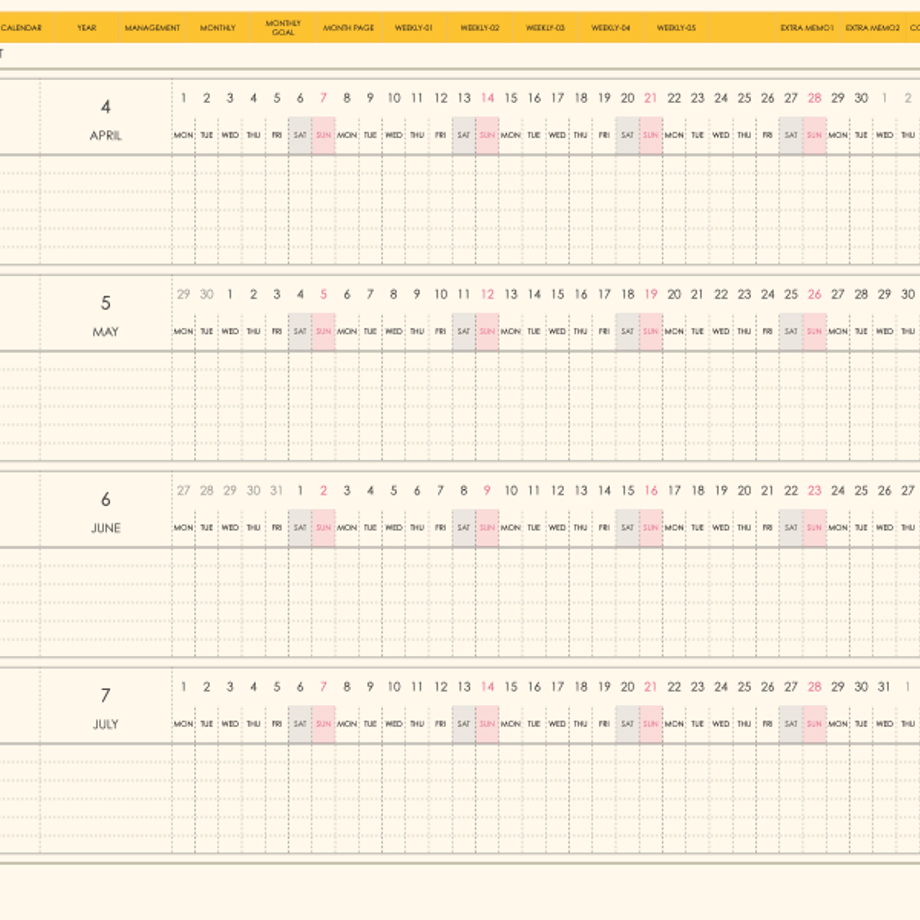Click date 25 in the April row
Image resolution: width=920 pixels, height=920 pixels.
744,98
